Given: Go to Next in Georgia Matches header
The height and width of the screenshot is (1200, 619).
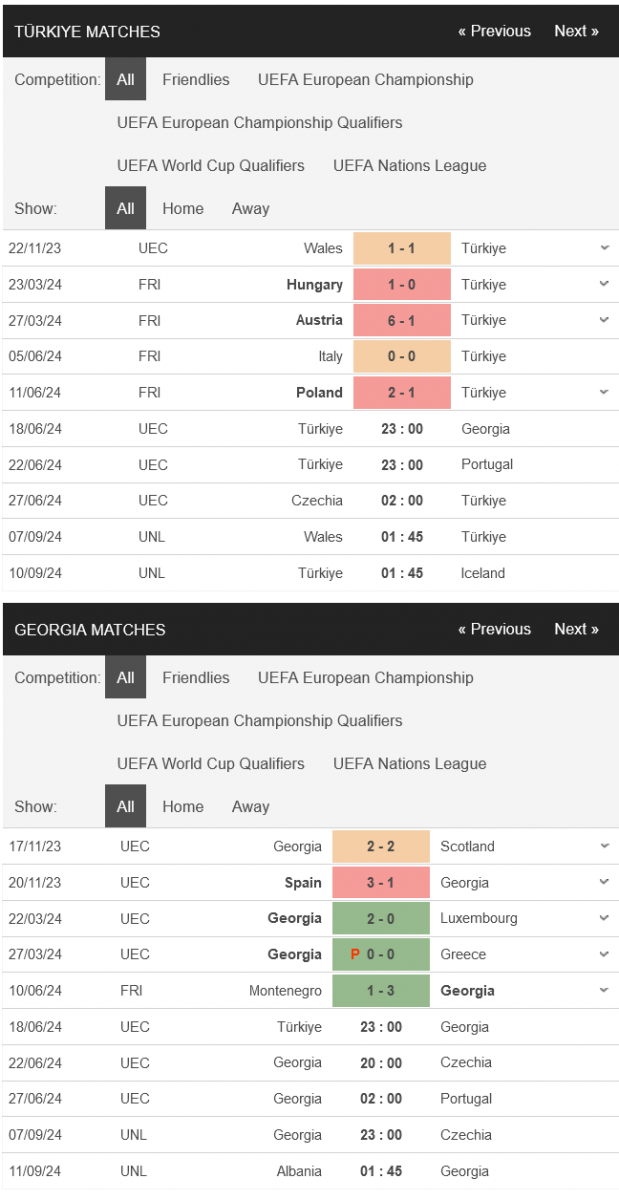Looking at the screenshot, I should (576, 629).
